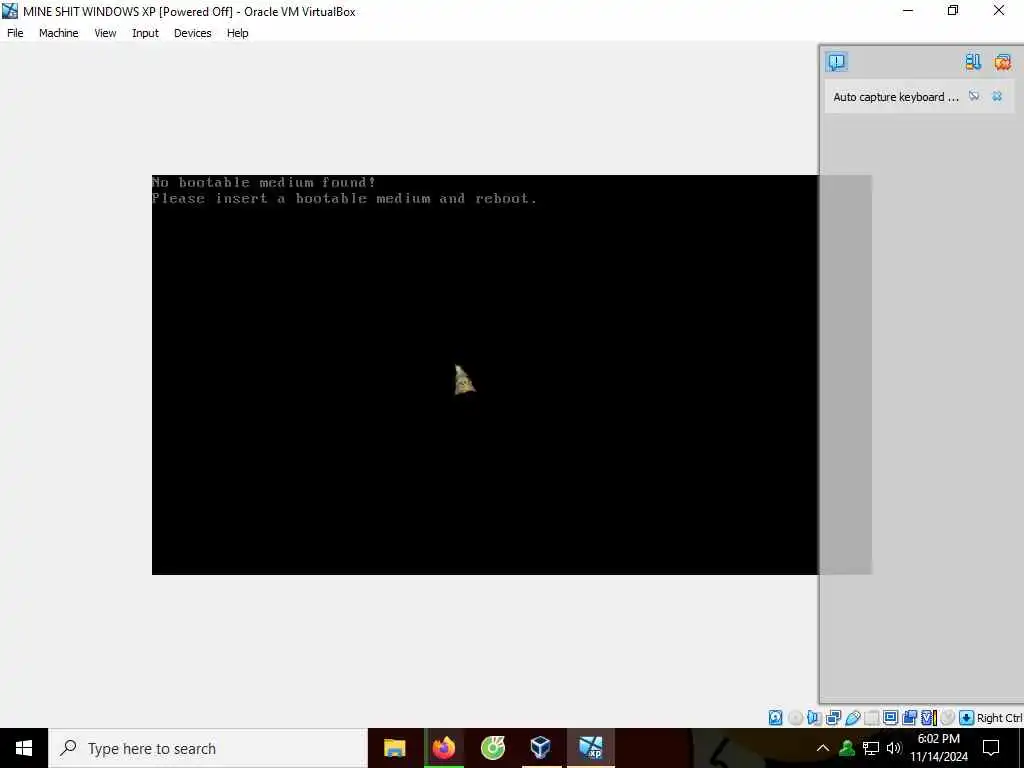This screenshot has width=1024, height=768.
Task: Suppress the Auto capture keyboard message
Action: [x=974, y=97]
